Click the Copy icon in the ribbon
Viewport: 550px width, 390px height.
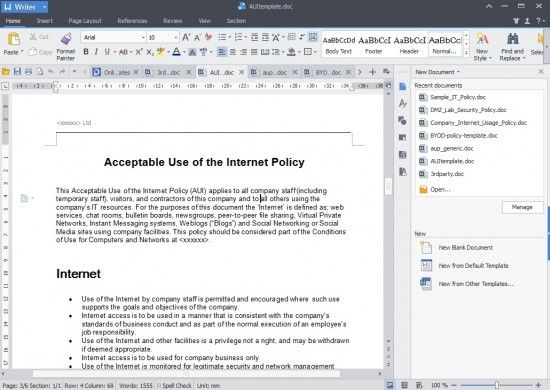point(33,52)
